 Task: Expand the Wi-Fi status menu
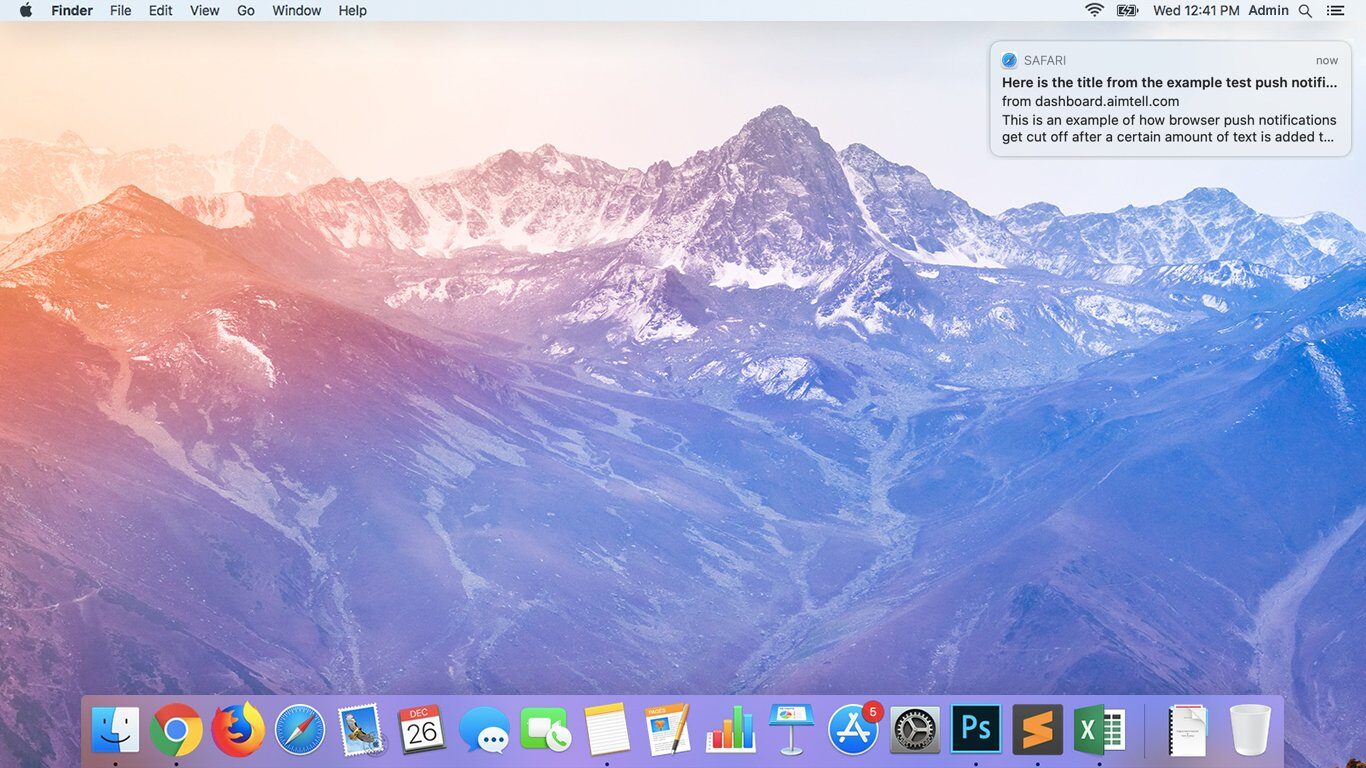1095,10
